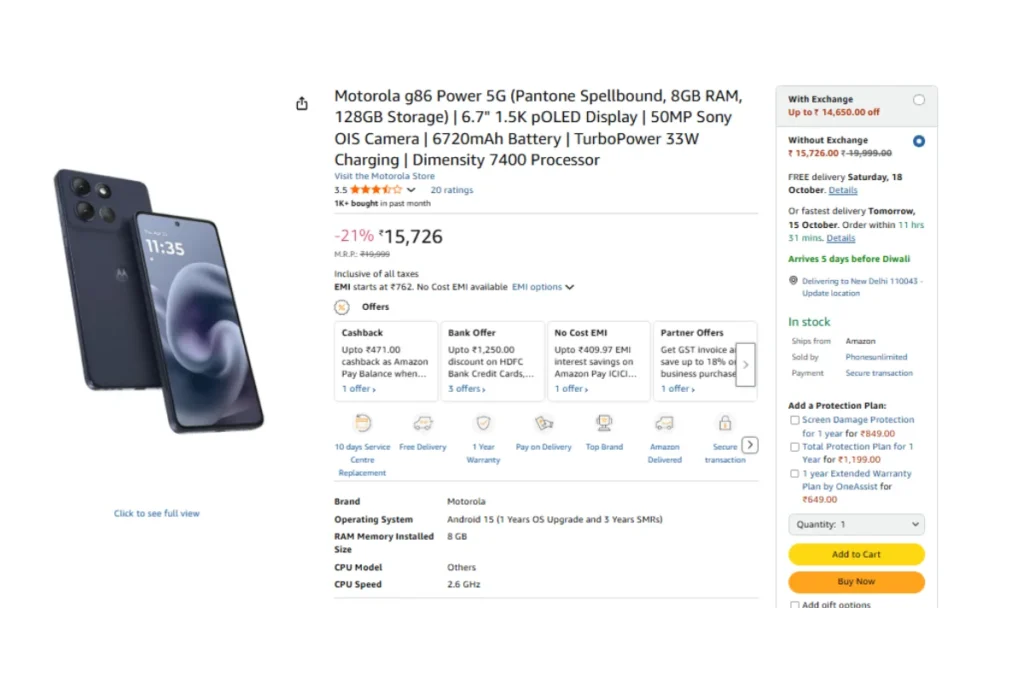This screenshot has height=683, width=1024.
Task: Check the Total Protection Plan checkbox
Action: [x=795, y=447]
